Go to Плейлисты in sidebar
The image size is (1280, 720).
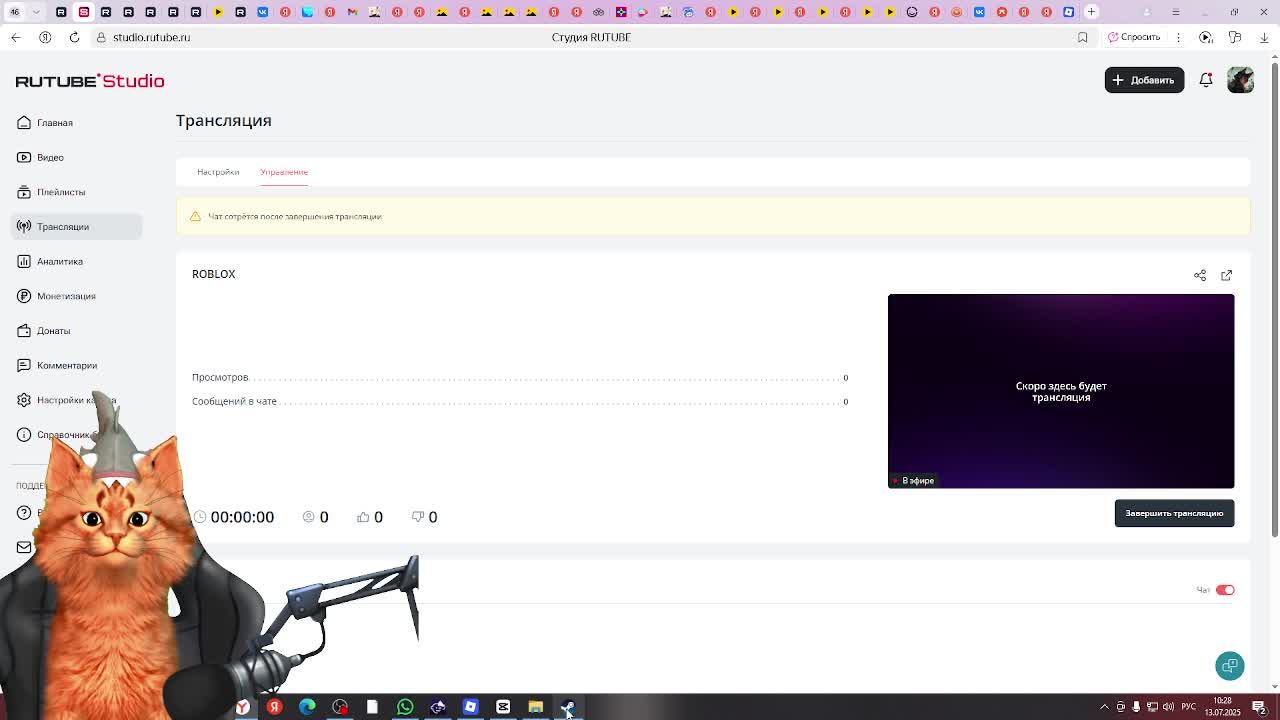click(76, 192)
